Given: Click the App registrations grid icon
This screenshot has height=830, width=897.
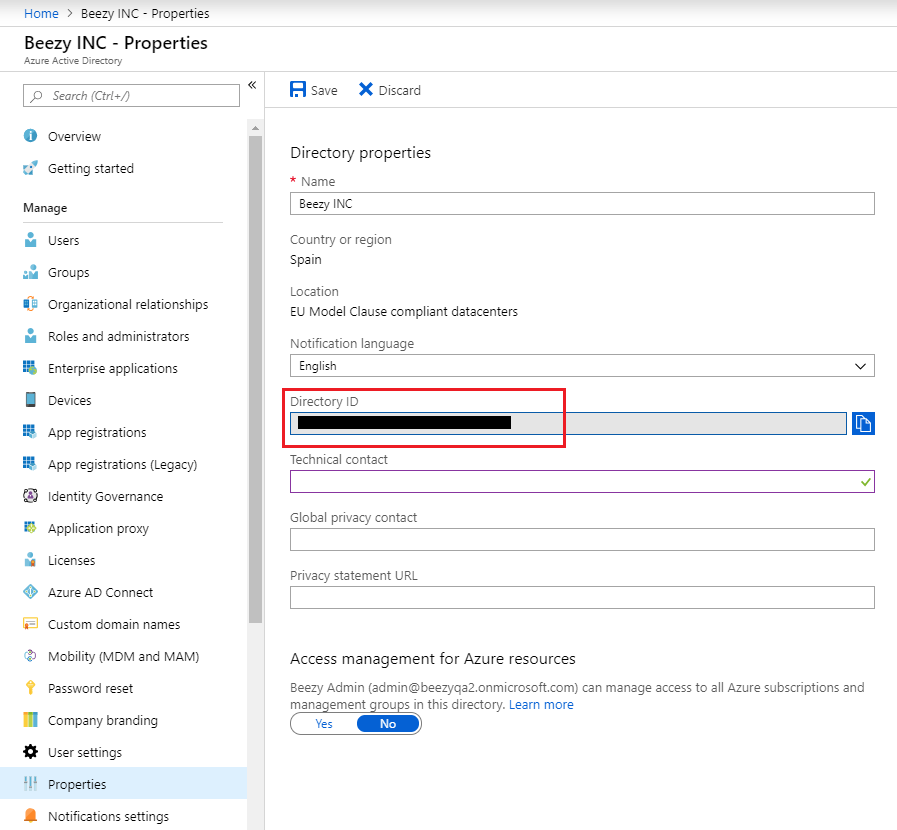Looking at the screenshot, I should coord(30,432).
